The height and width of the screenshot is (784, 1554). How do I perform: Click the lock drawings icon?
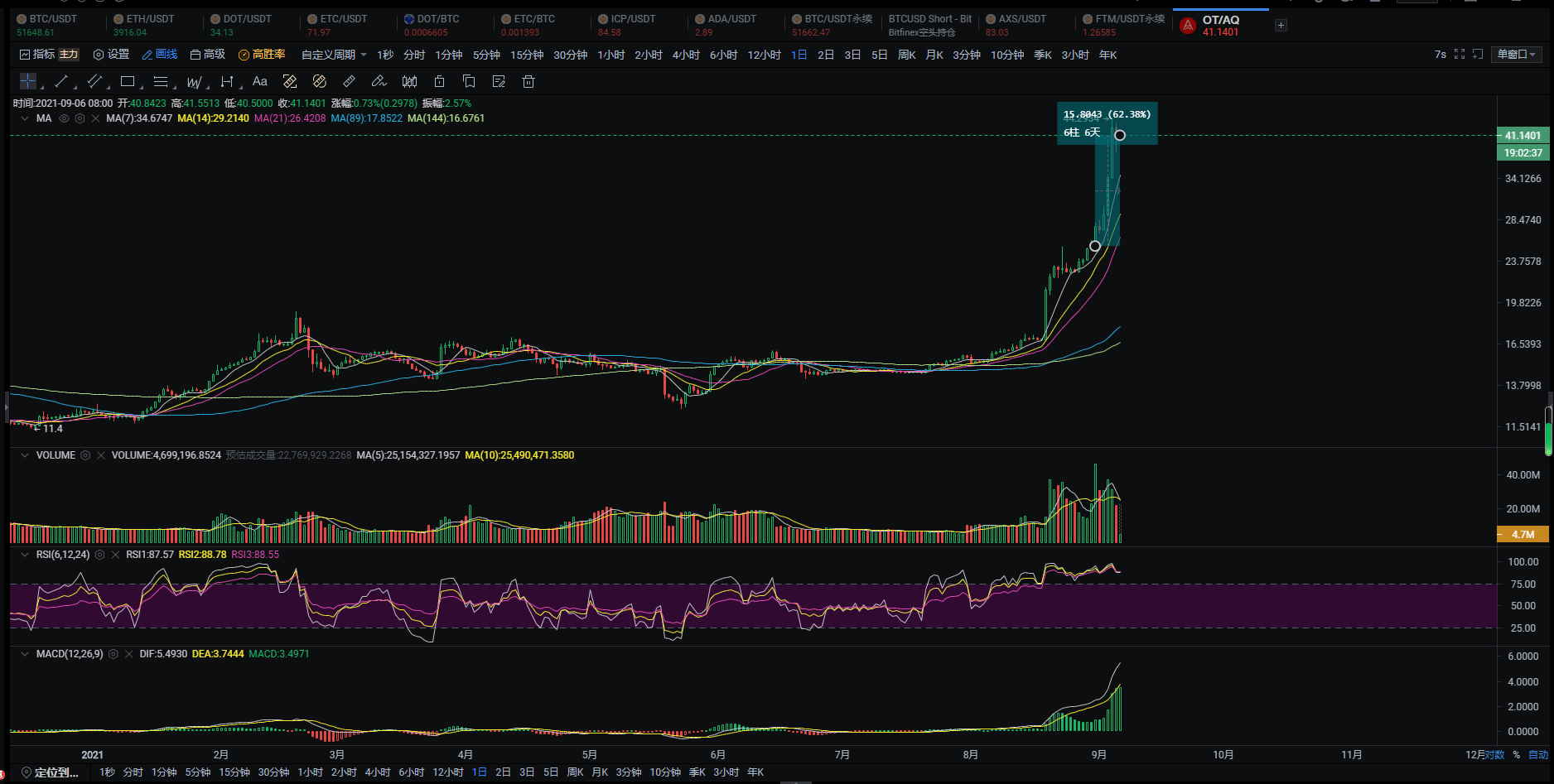439,81
